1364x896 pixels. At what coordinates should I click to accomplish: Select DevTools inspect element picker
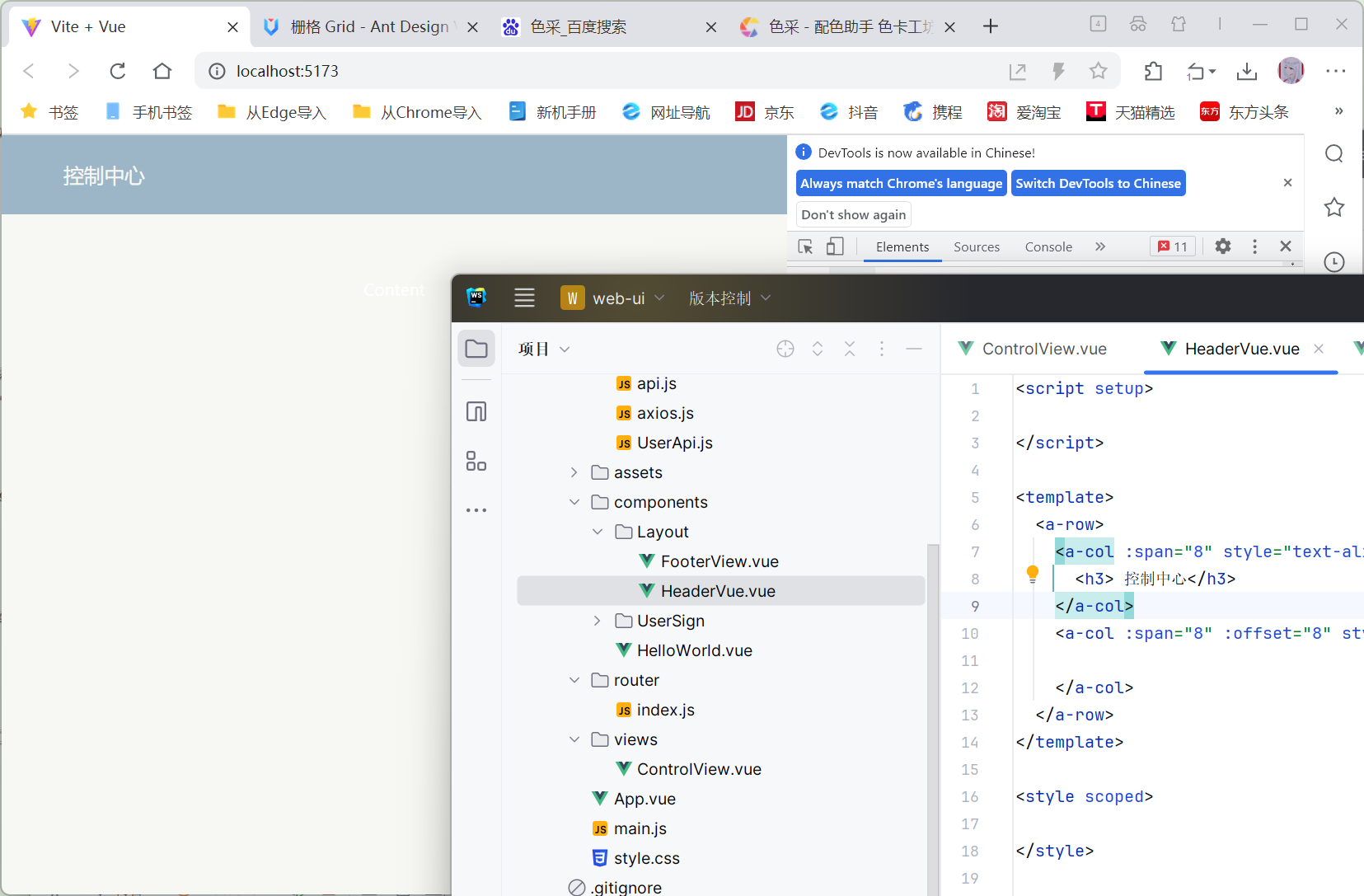click(x=806, y=246)
